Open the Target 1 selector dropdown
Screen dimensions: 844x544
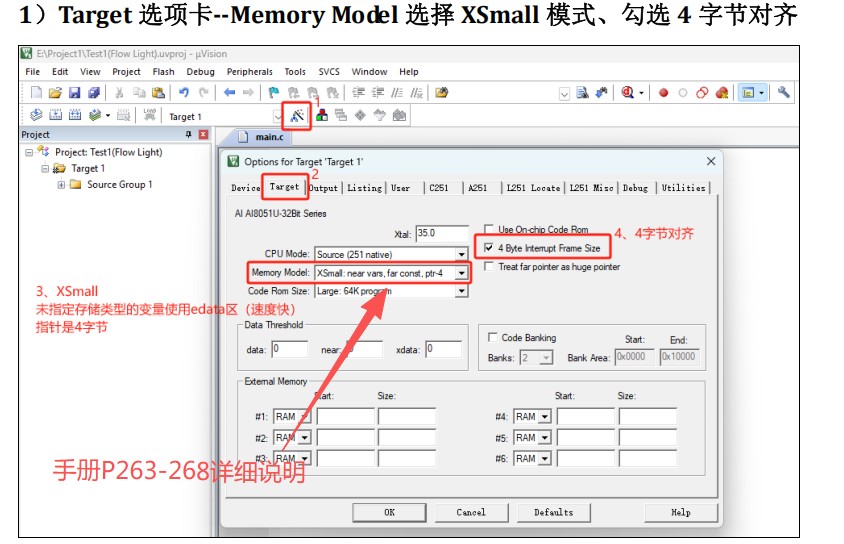pyautogui.click(x=278, y=116)
